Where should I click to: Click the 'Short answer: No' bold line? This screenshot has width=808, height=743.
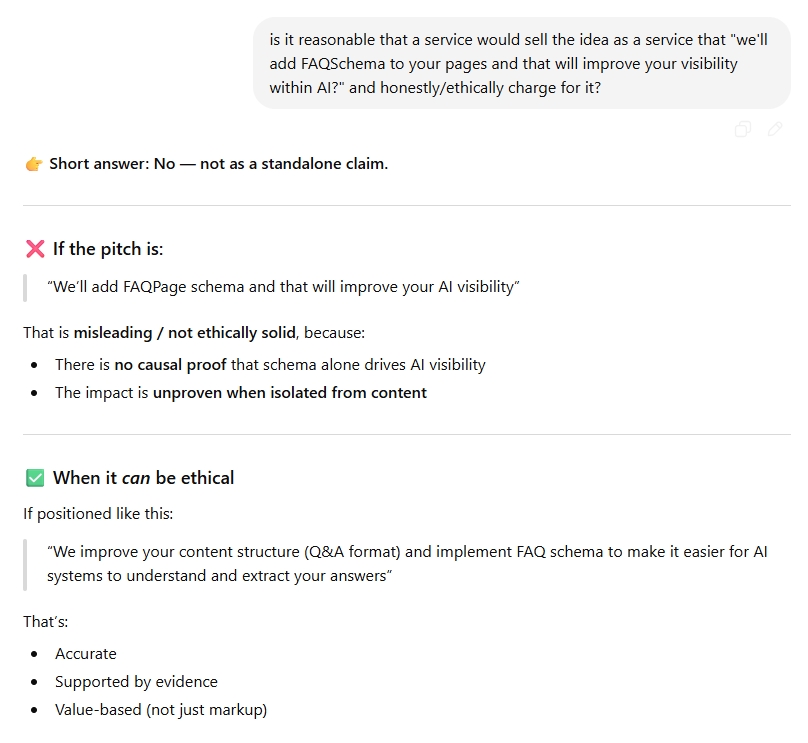click(x=218, y=164)
